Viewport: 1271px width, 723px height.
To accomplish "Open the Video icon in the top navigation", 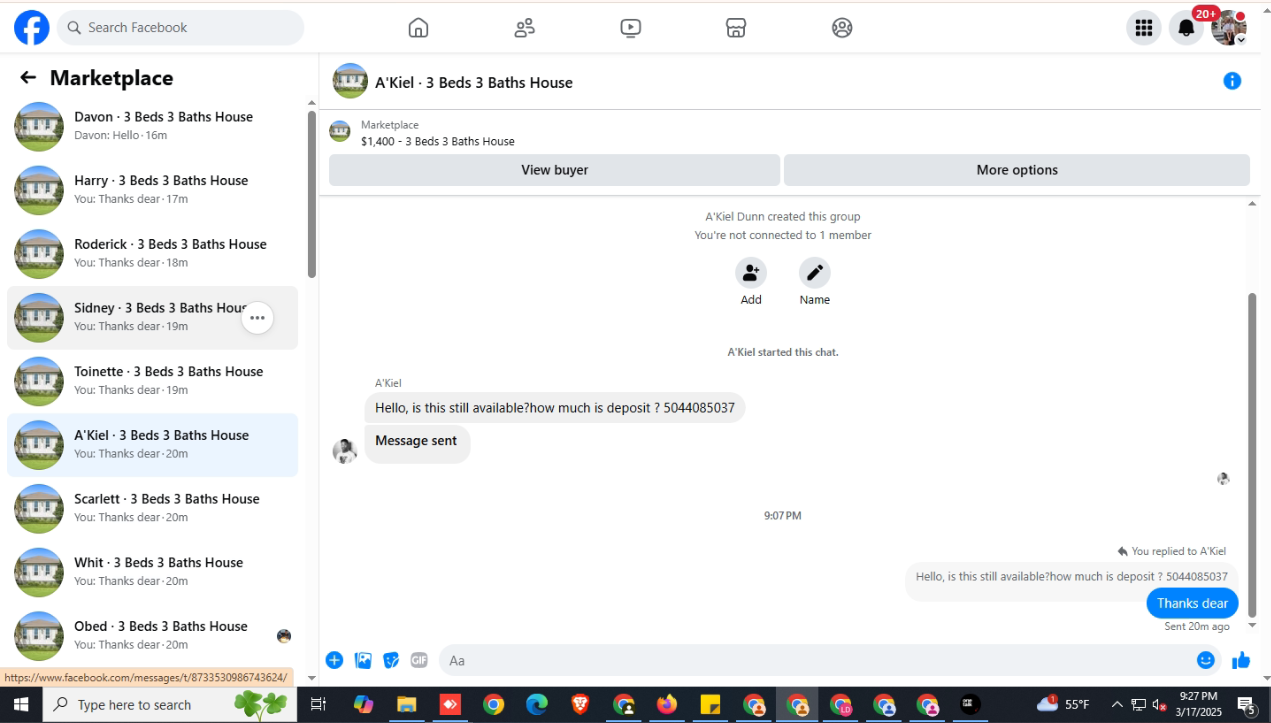I will pyautogui.click(x=630, y=28).
